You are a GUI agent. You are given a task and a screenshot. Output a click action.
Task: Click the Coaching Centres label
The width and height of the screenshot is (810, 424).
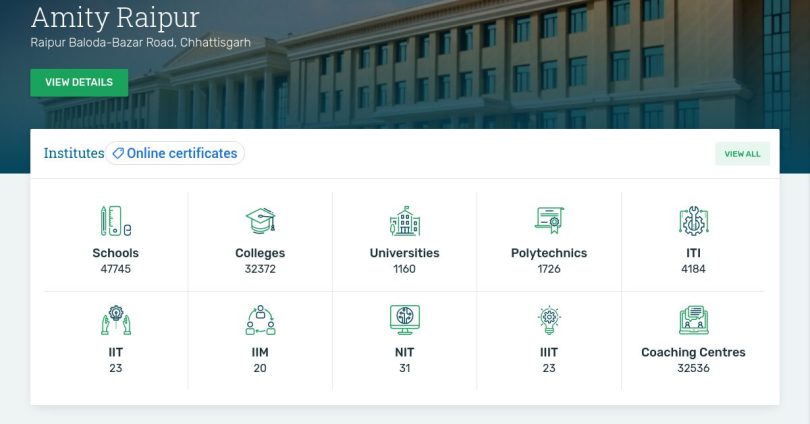[x=693, y=352]
